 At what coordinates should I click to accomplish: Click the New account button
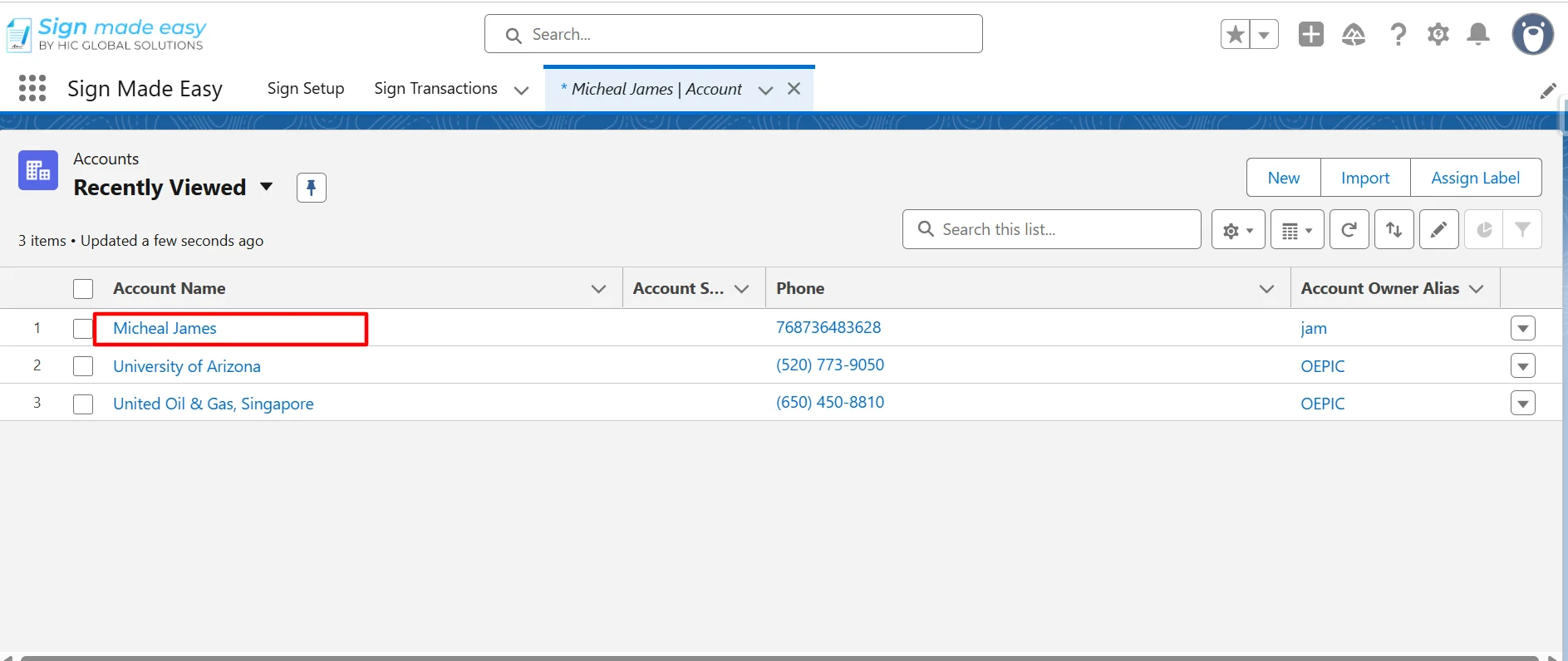click(x=1284, y=178)
